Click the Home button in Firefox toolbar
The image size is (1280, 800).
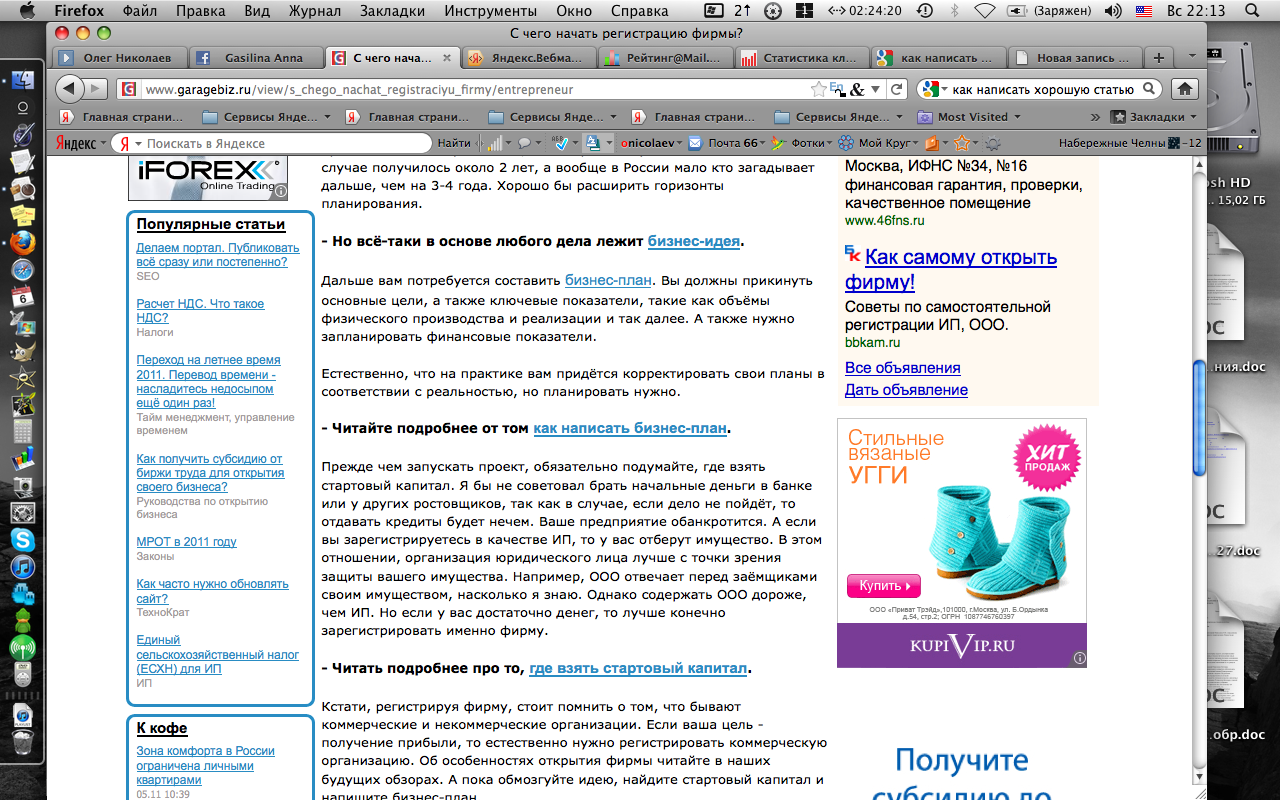1184,89
